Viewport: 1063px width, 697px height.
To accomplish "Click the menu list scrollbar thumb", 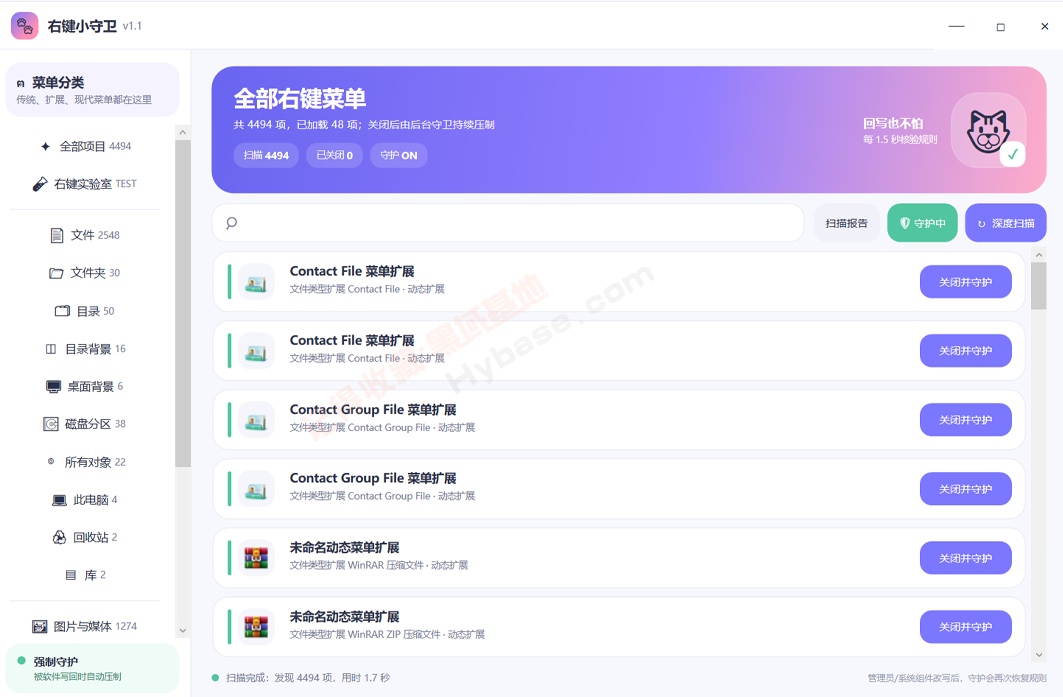I will [1039, 286].
